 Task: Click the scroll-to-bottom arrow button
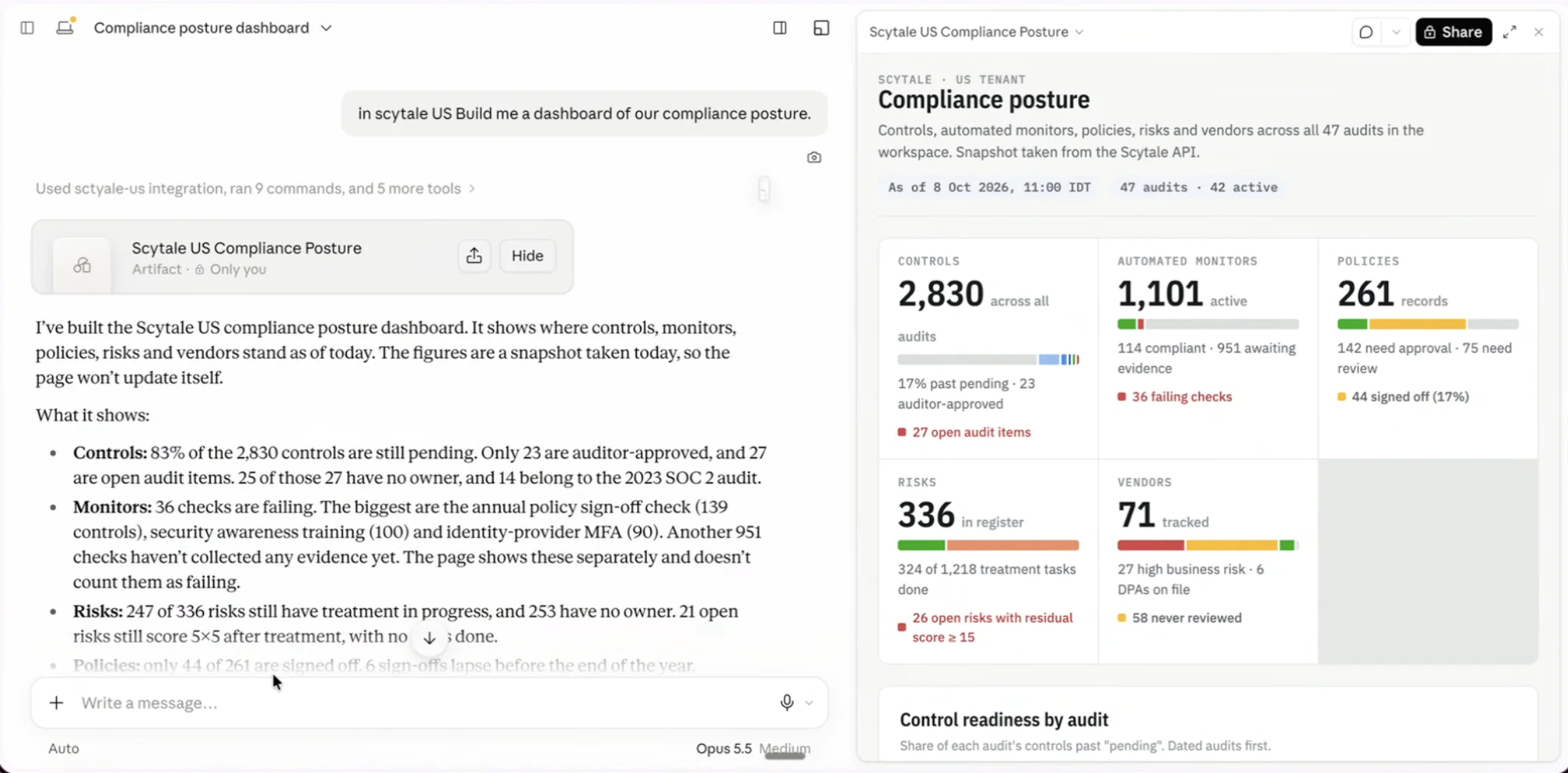pos(430,637)
